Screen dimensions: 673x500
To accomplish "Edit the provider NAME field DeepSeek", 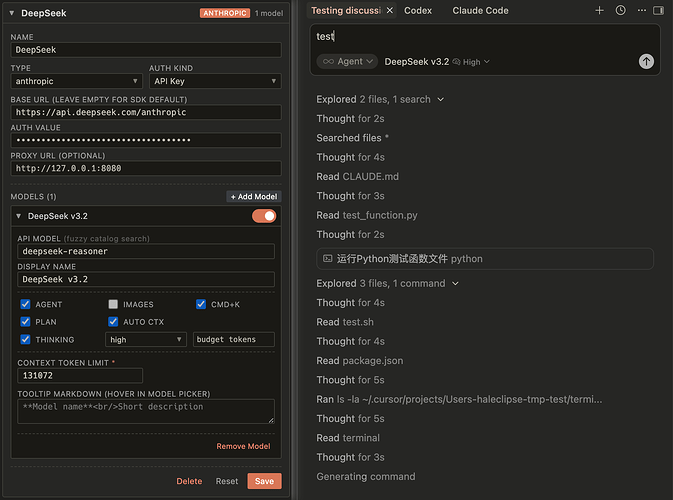I will pyautogui.click(x=146, y=50).
